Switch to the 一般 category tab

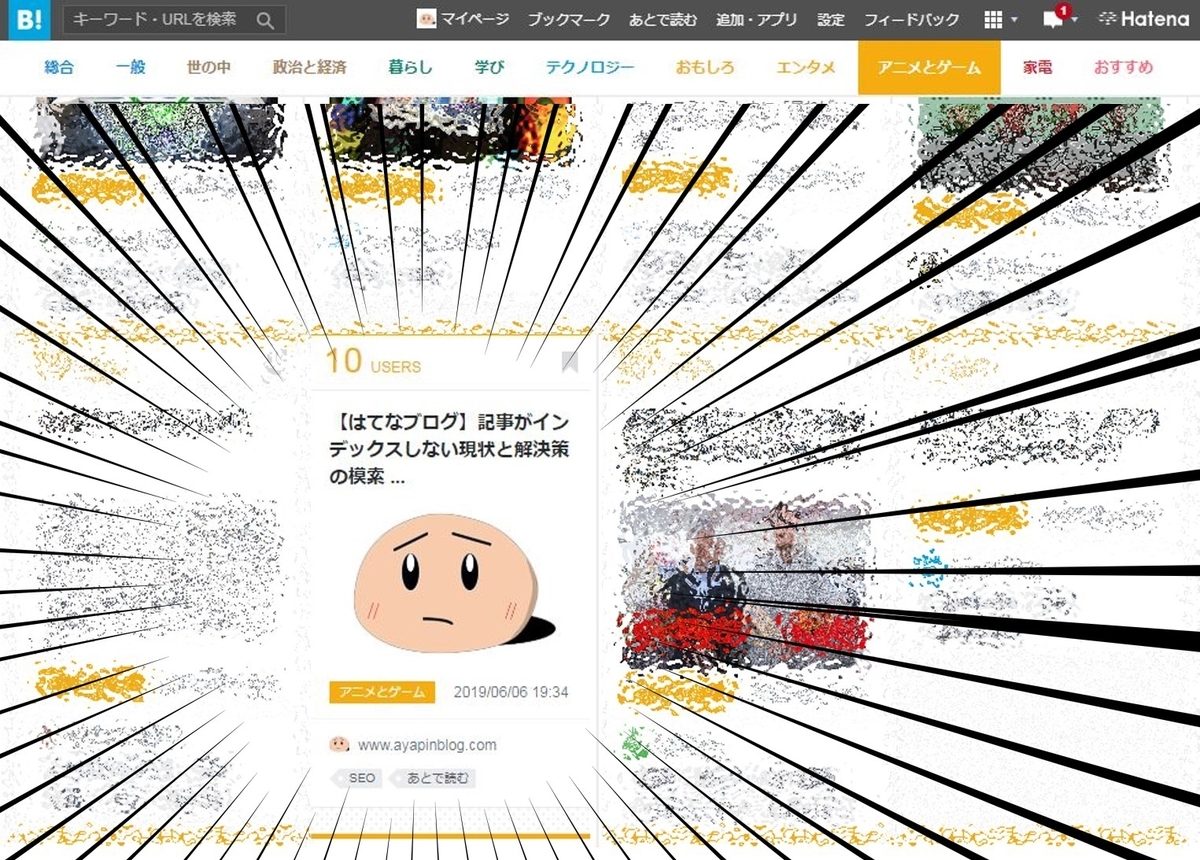[130, 68]
